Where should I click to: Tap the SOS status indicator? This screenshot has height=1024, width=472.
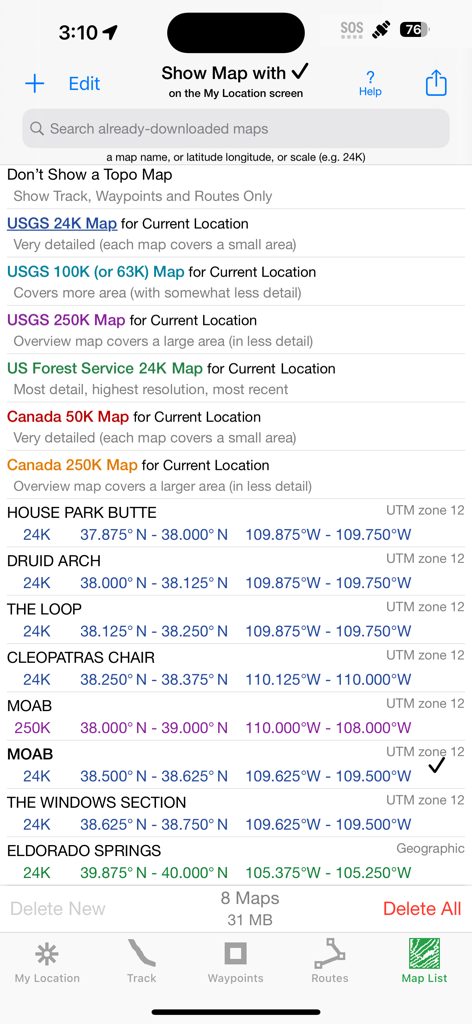click(x=352, y=31)
